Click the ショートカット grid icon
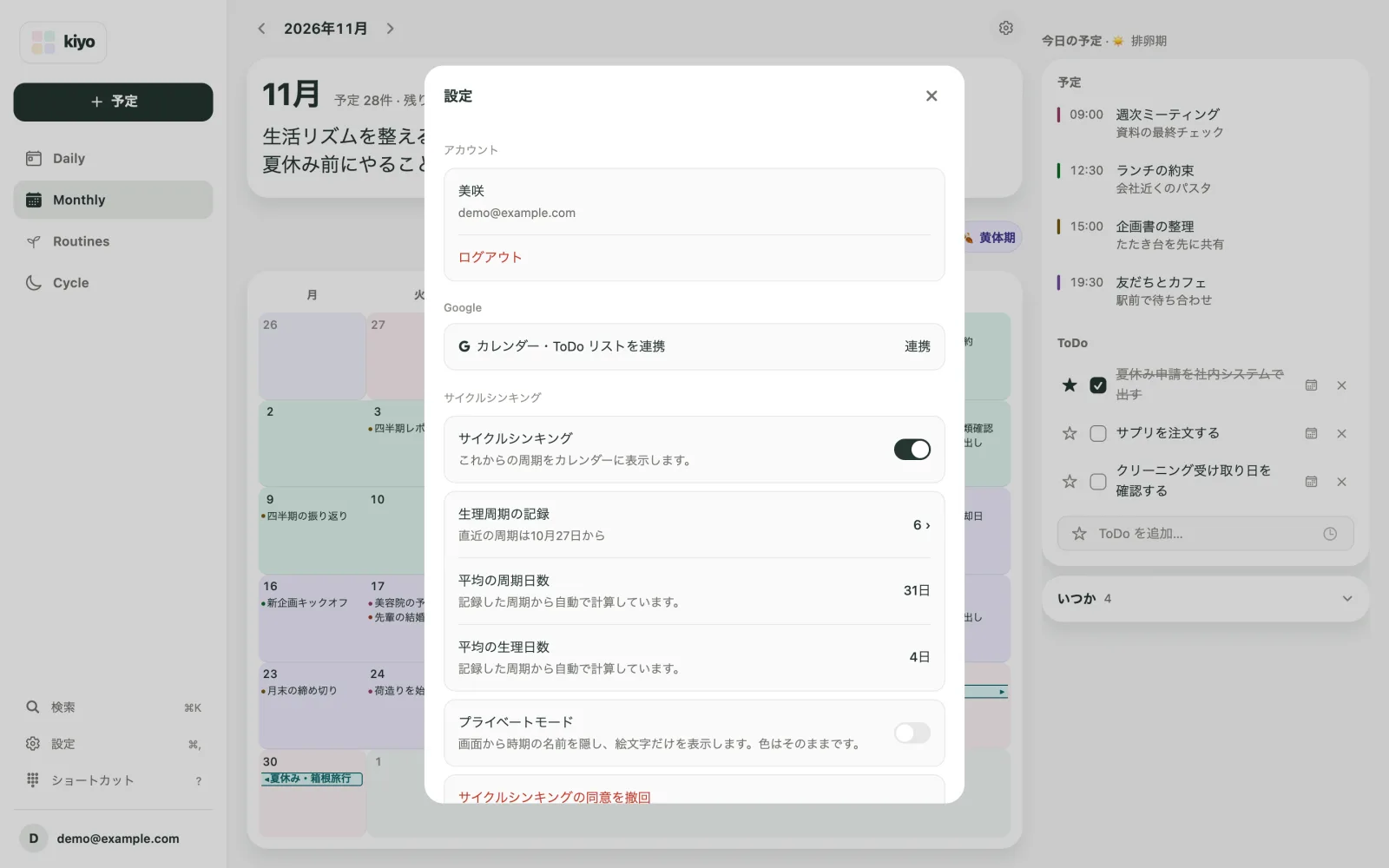This screenshot has height=868, width=1389. tap(33, 780)
